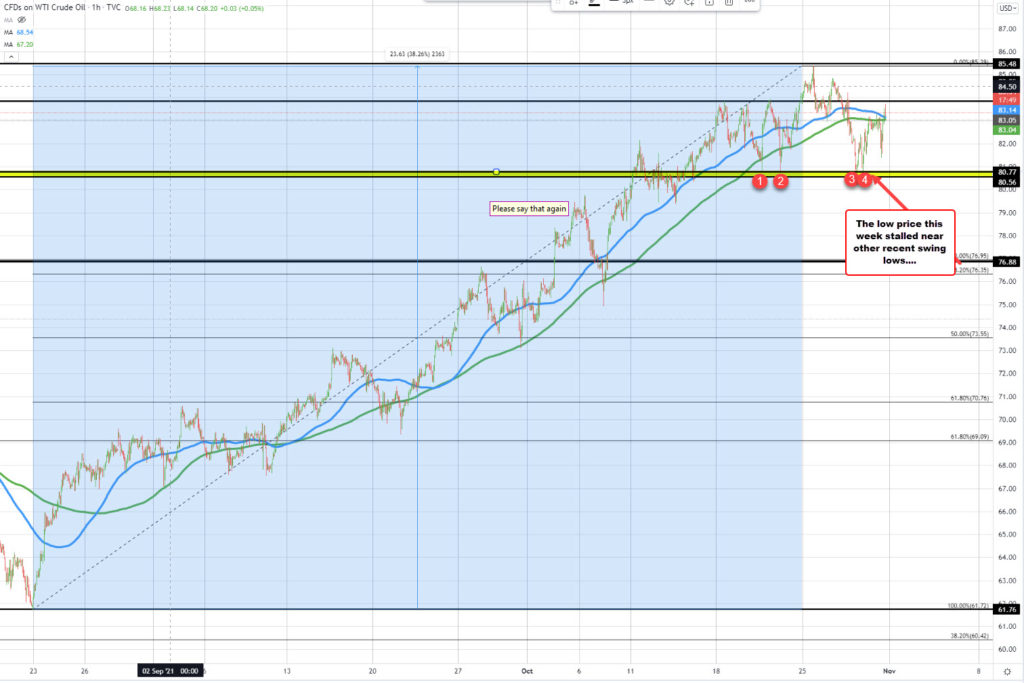Click red circle marker number 2

[781, 181]
